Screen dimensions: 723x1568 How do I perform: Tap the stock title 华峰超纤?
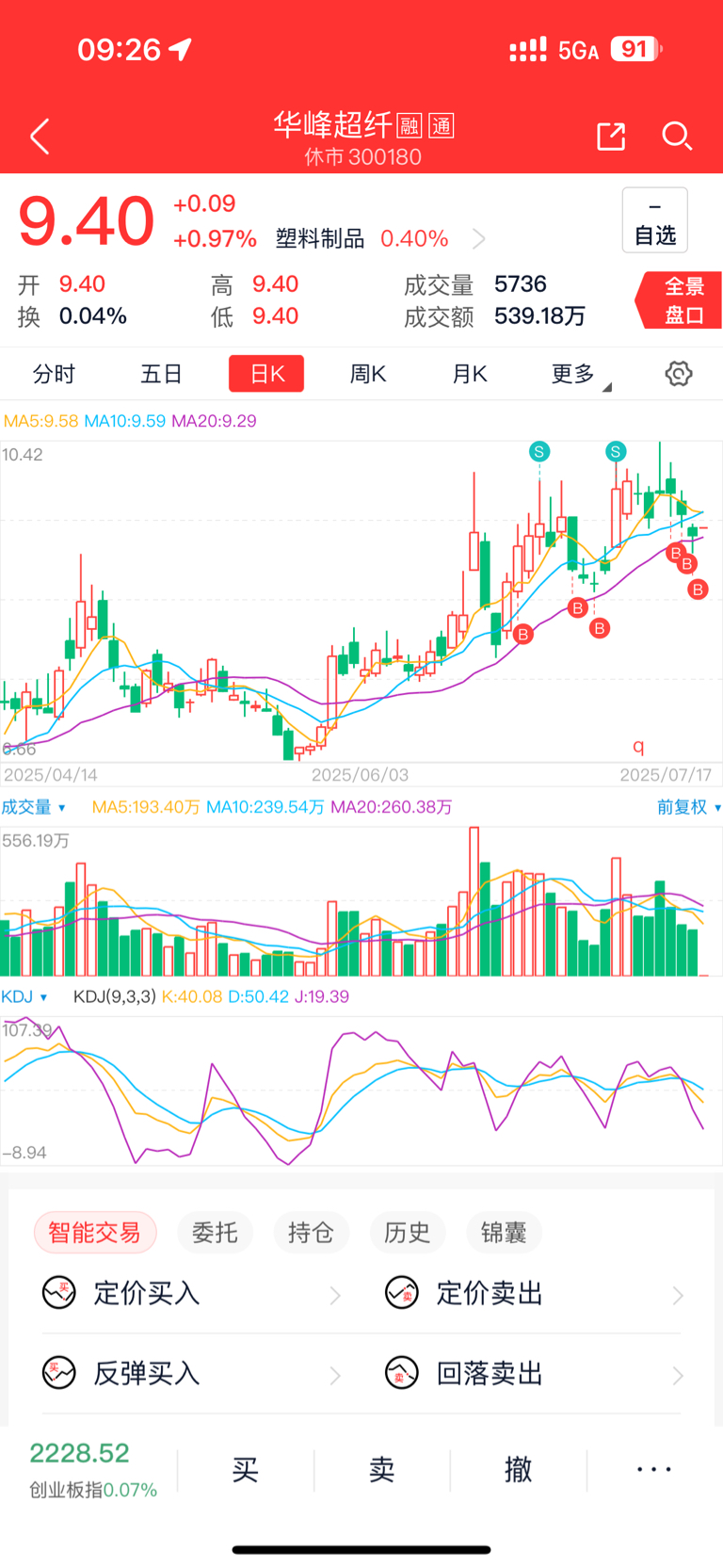[x=333, y=125]
